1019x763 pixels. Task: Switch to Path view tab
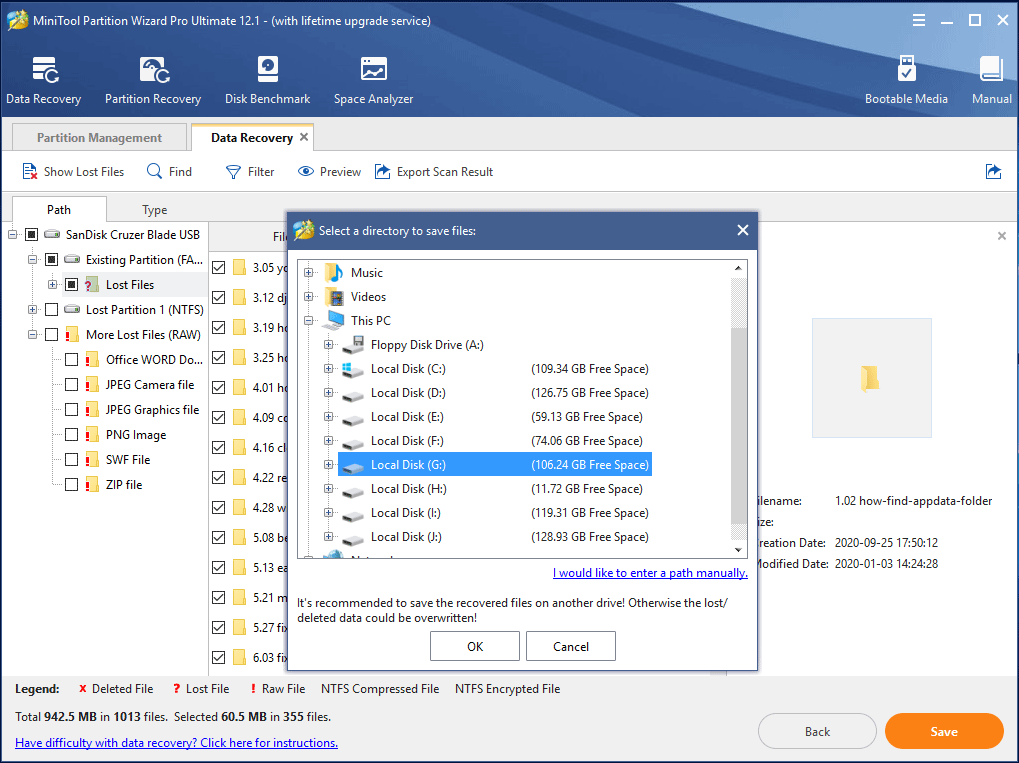point(59,209)
